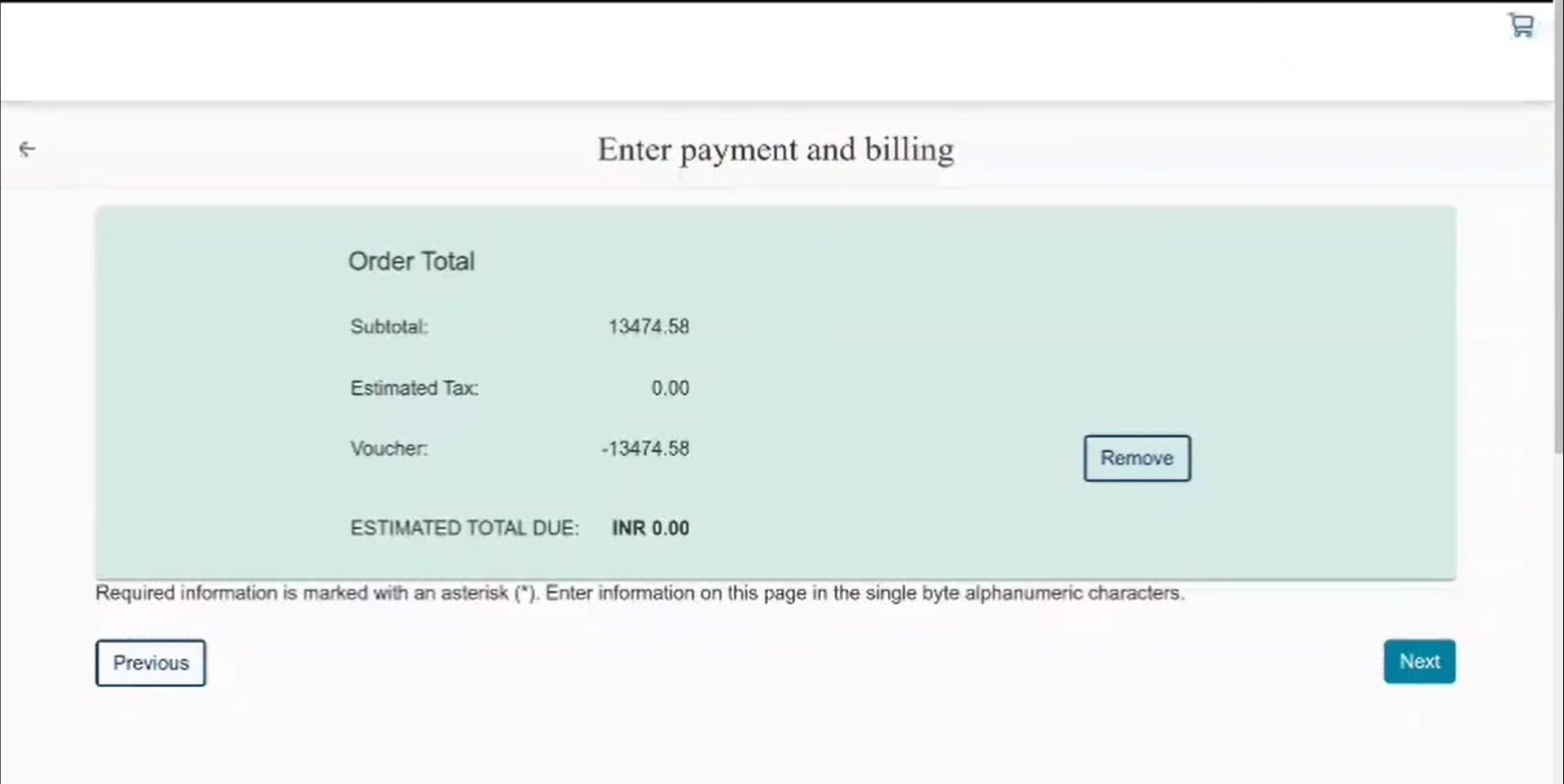
Task: Click the vertical page scrollbar
Action: (1558, 228)
